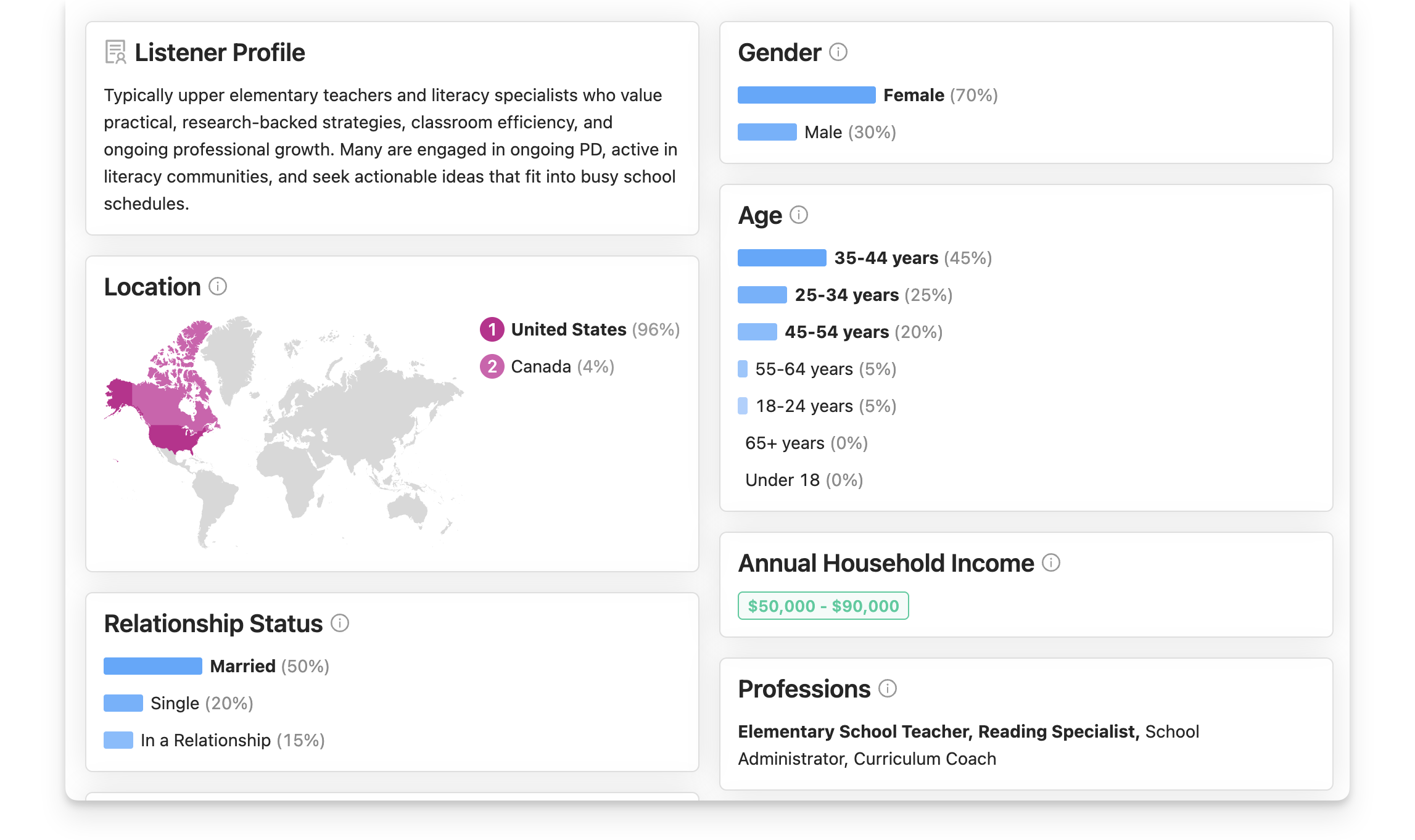The height and width of the screenshot is (840, 1415).
Task: Click the 'Age' heading
Action: (760, 216)
